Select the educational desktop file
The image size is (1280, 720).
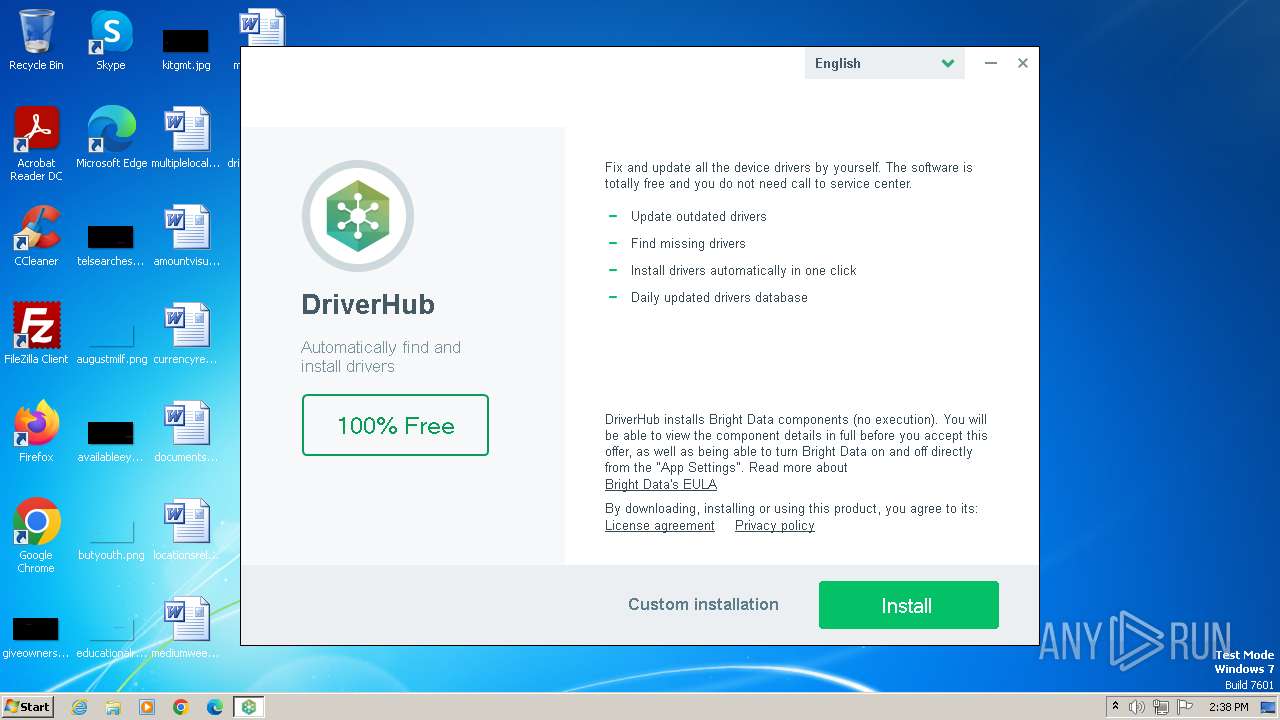point(111,636)
